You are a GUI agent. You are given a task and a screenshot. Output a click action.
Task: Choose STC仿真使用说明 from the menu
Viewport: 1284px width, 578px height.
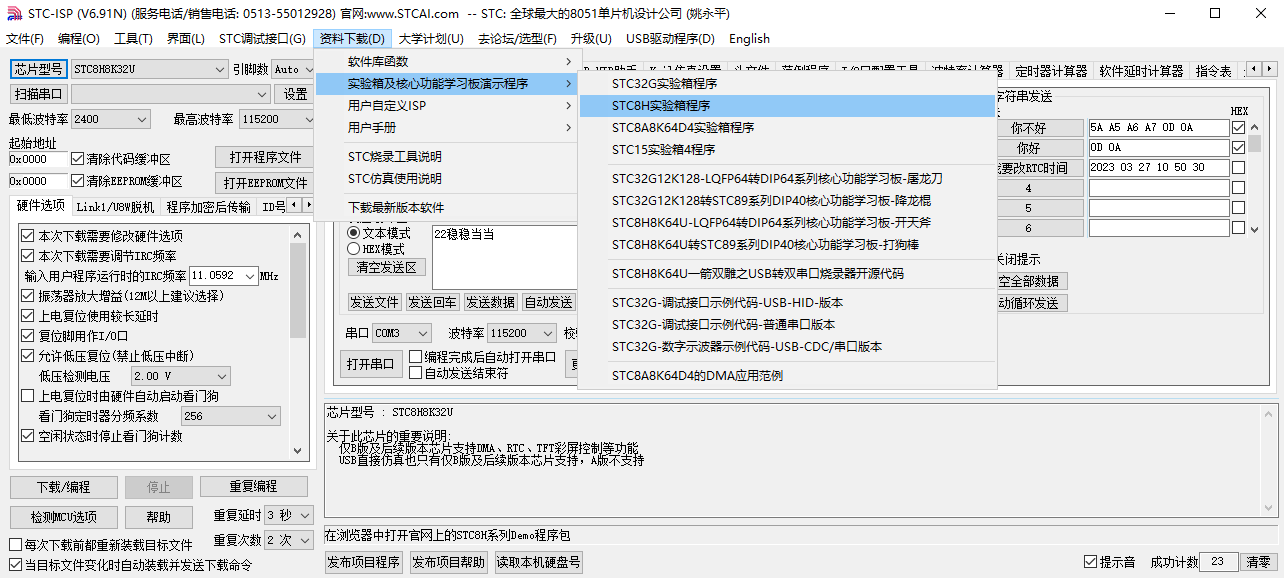(446, 179)
